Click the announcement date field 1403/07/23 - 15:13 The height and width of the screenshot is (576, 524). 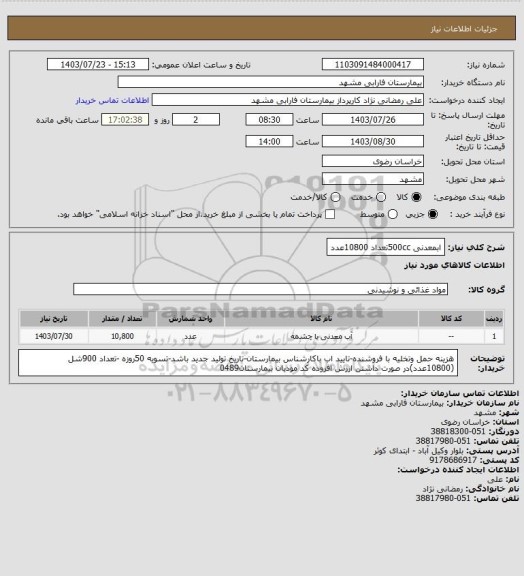point(98,65)
